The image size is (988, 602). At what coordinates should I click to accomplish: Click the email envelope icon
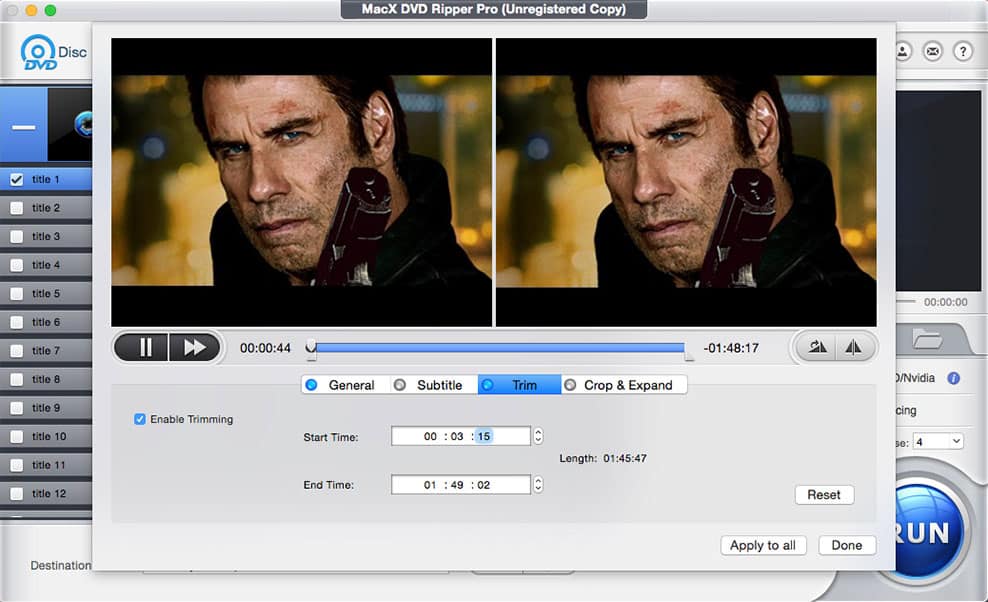tap(933, 52)
